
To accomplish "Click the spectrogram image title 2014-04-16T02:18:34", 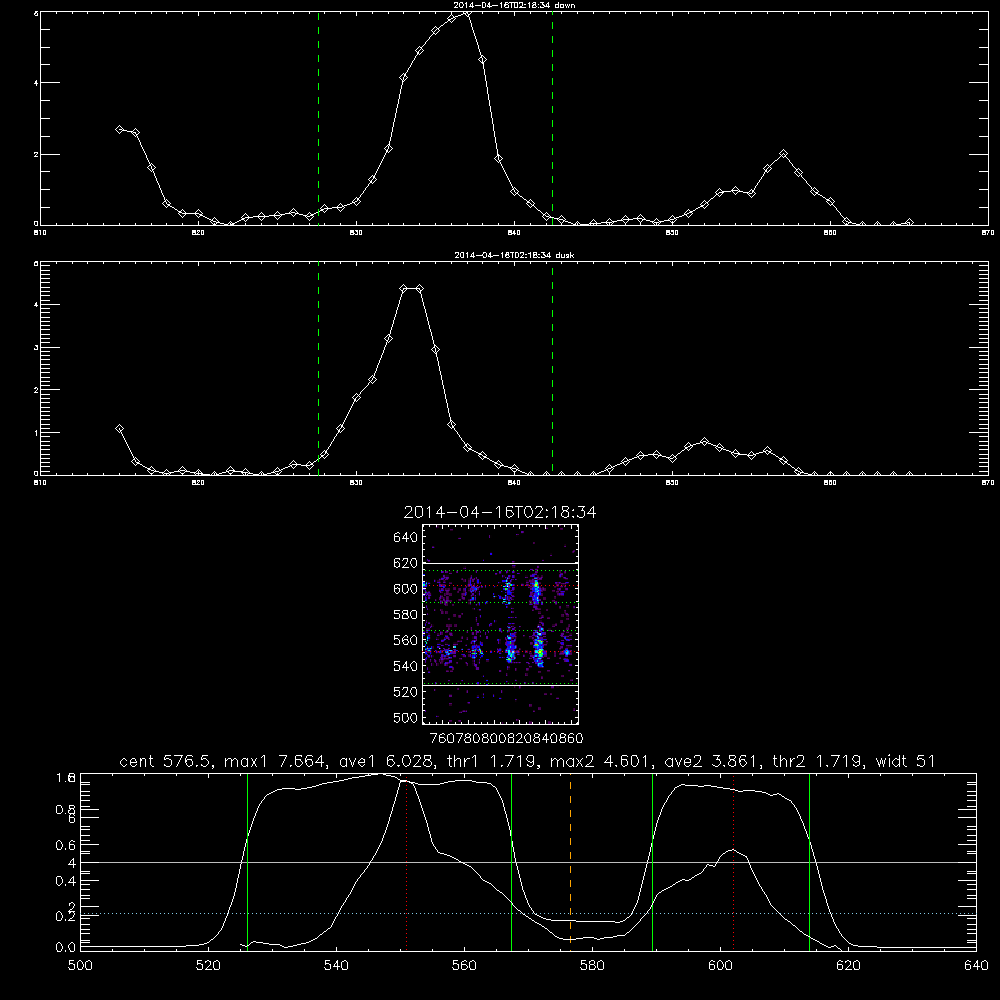I will coord(500,512).
